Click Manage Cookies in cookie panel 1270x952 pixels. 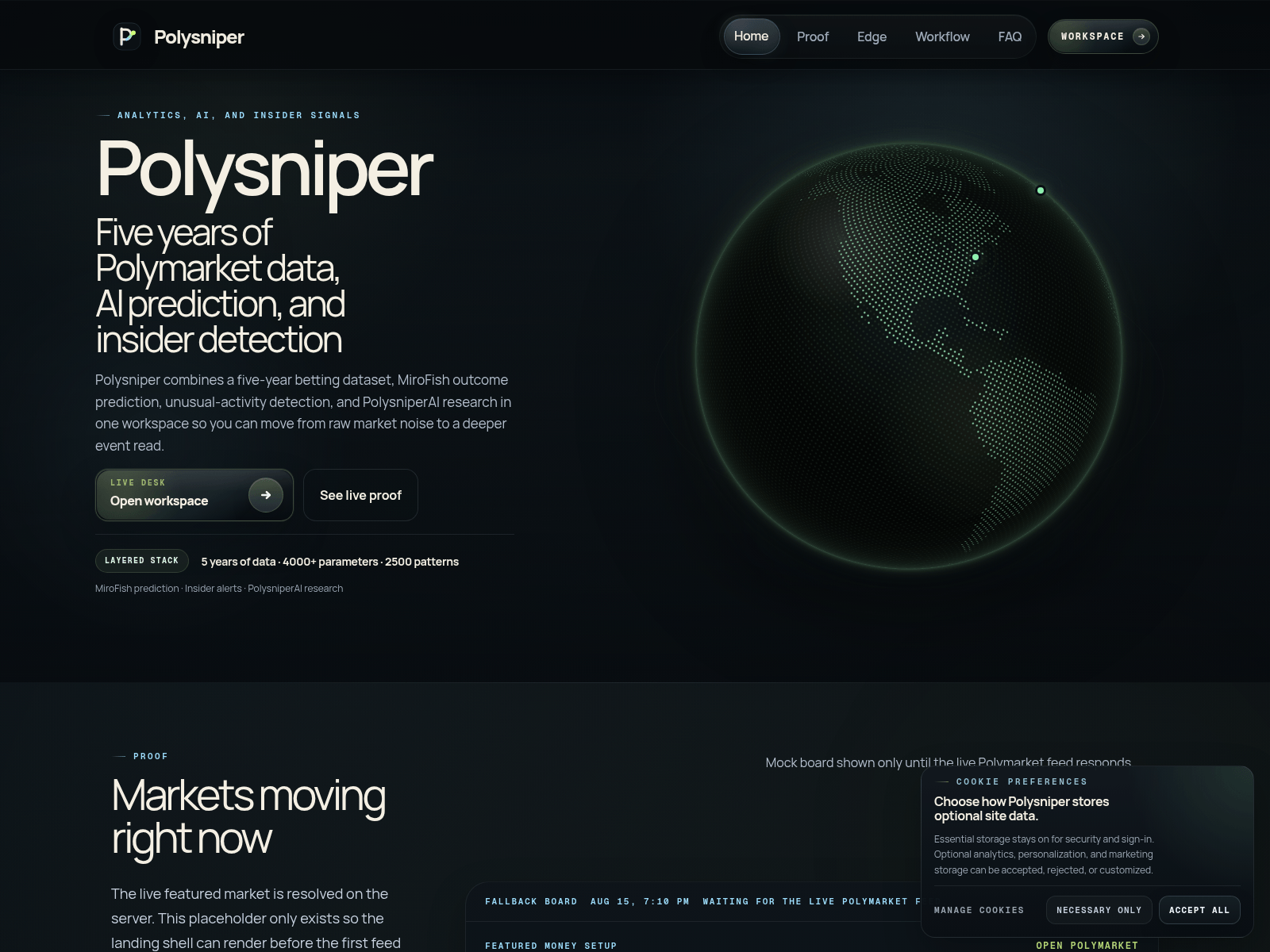coord(979,910)
